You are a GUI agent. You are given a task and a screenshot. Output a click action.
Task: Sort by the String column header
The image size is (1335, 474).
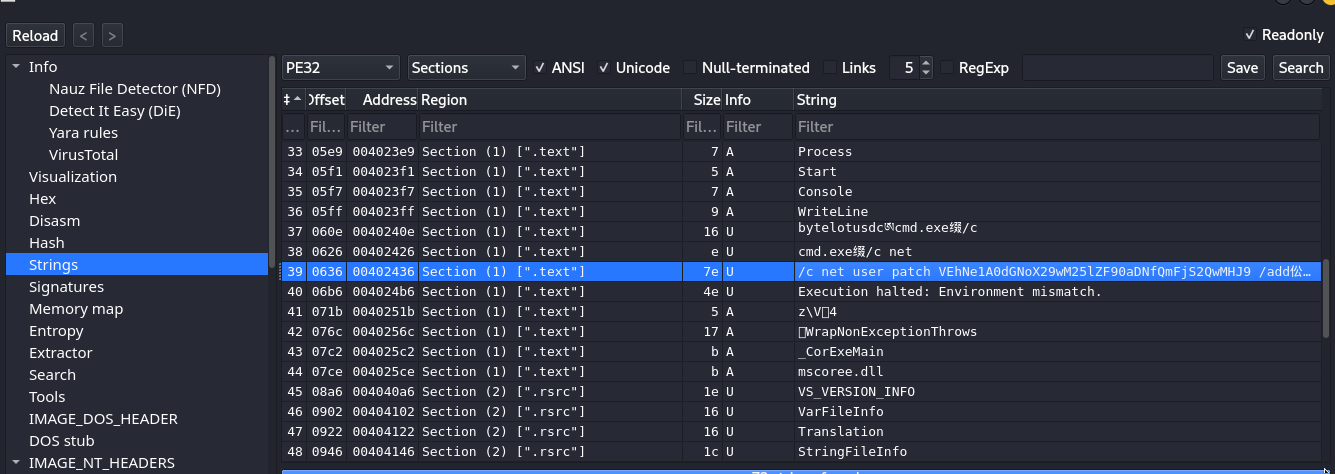click(1057, 100)
